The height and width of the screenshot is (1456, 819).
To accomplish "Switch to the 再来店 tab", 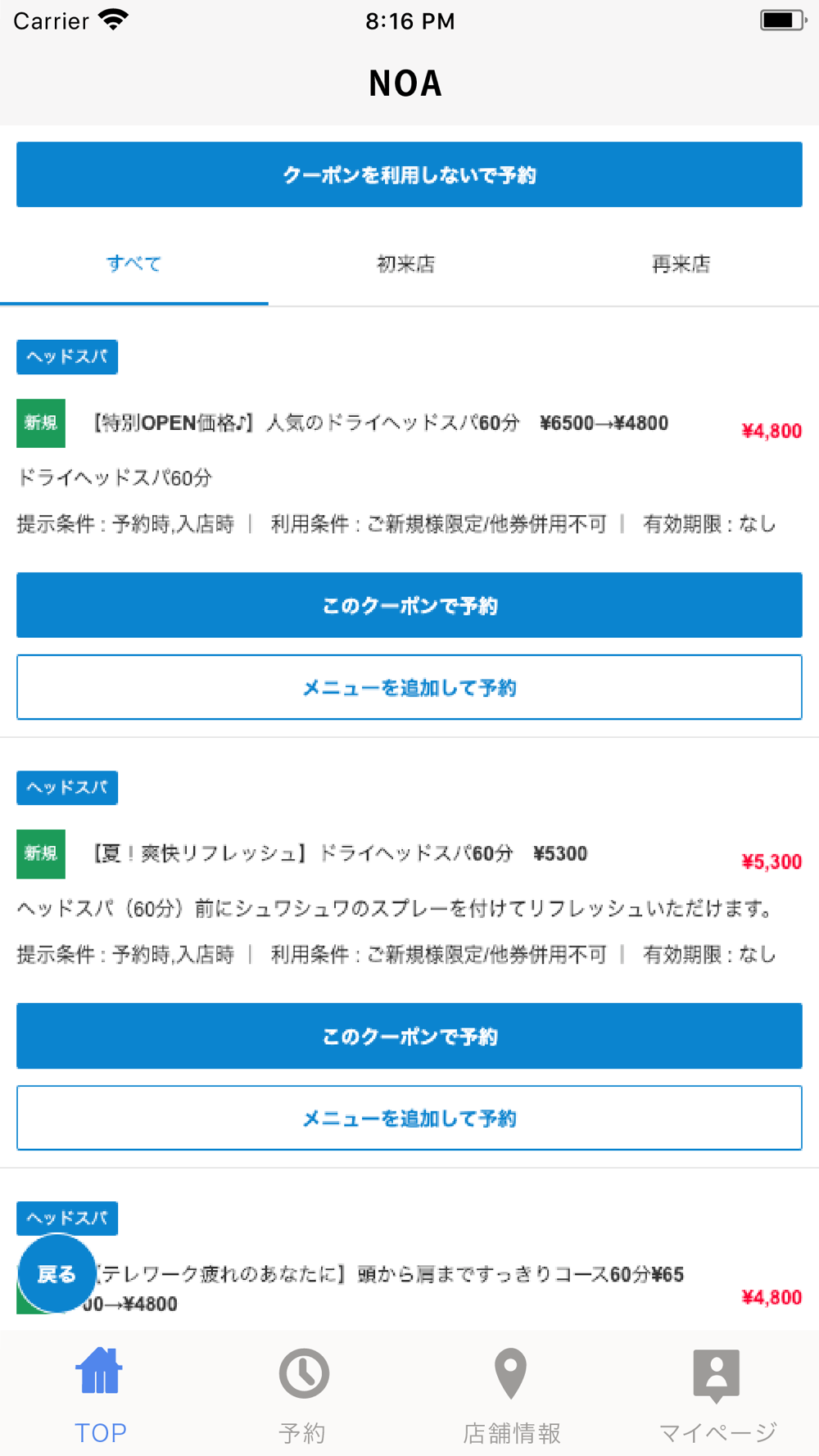I will [681, 264].
